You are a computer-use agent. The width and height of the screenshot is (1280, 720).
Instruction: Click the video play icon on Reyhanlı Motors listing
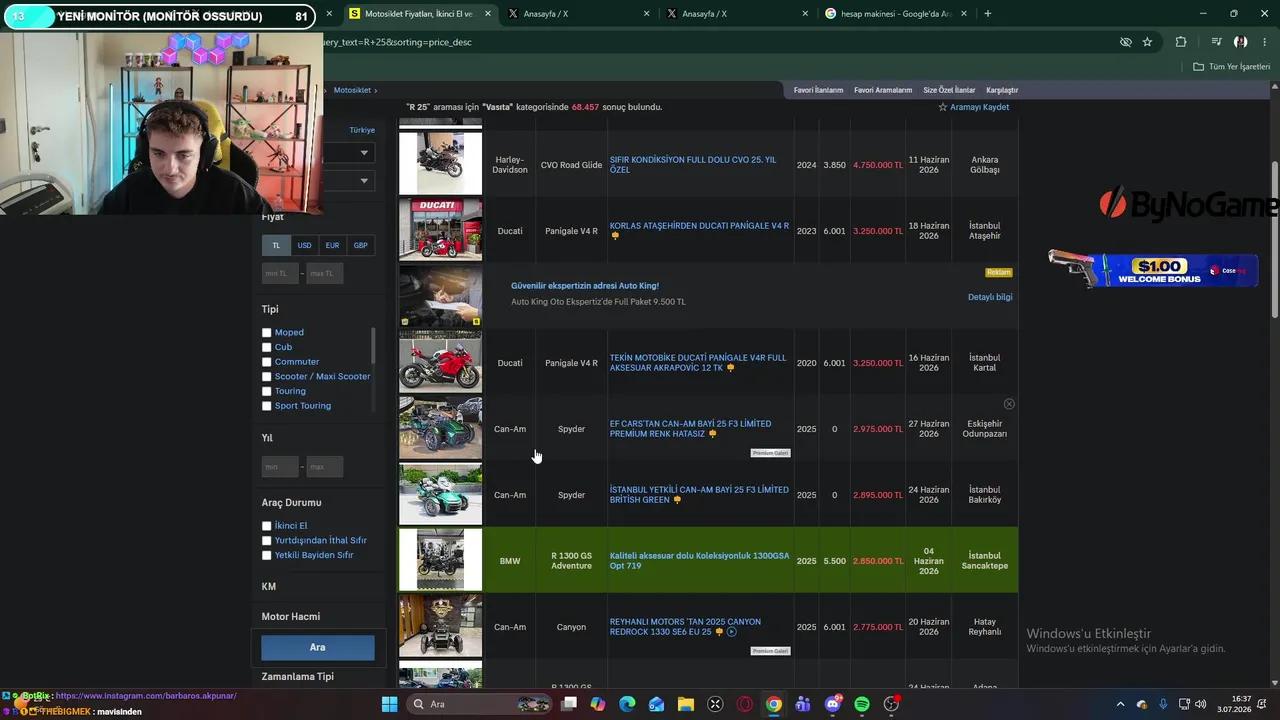pyautogui.click(x=731, y=632)
